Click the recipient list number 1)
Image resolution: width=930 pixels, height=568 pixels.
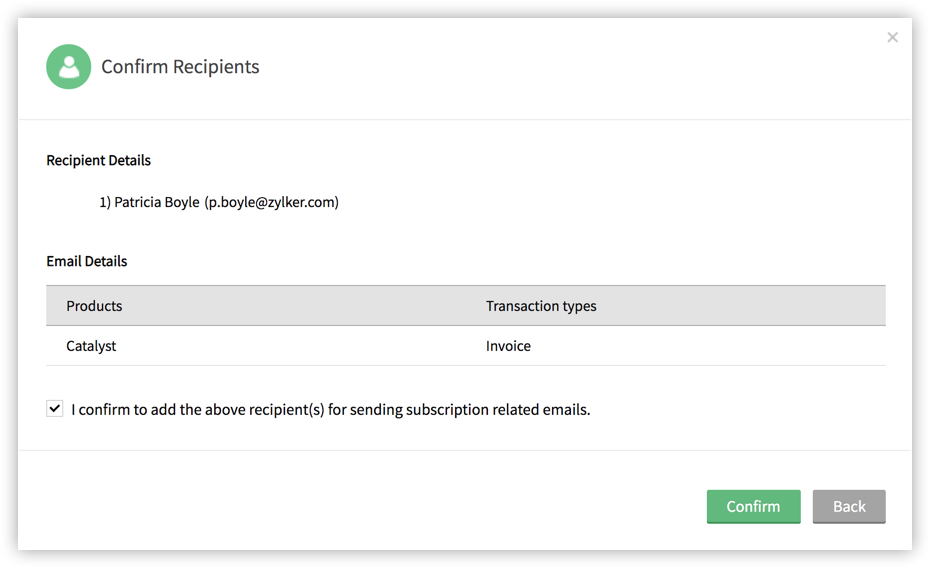point(105,202)
